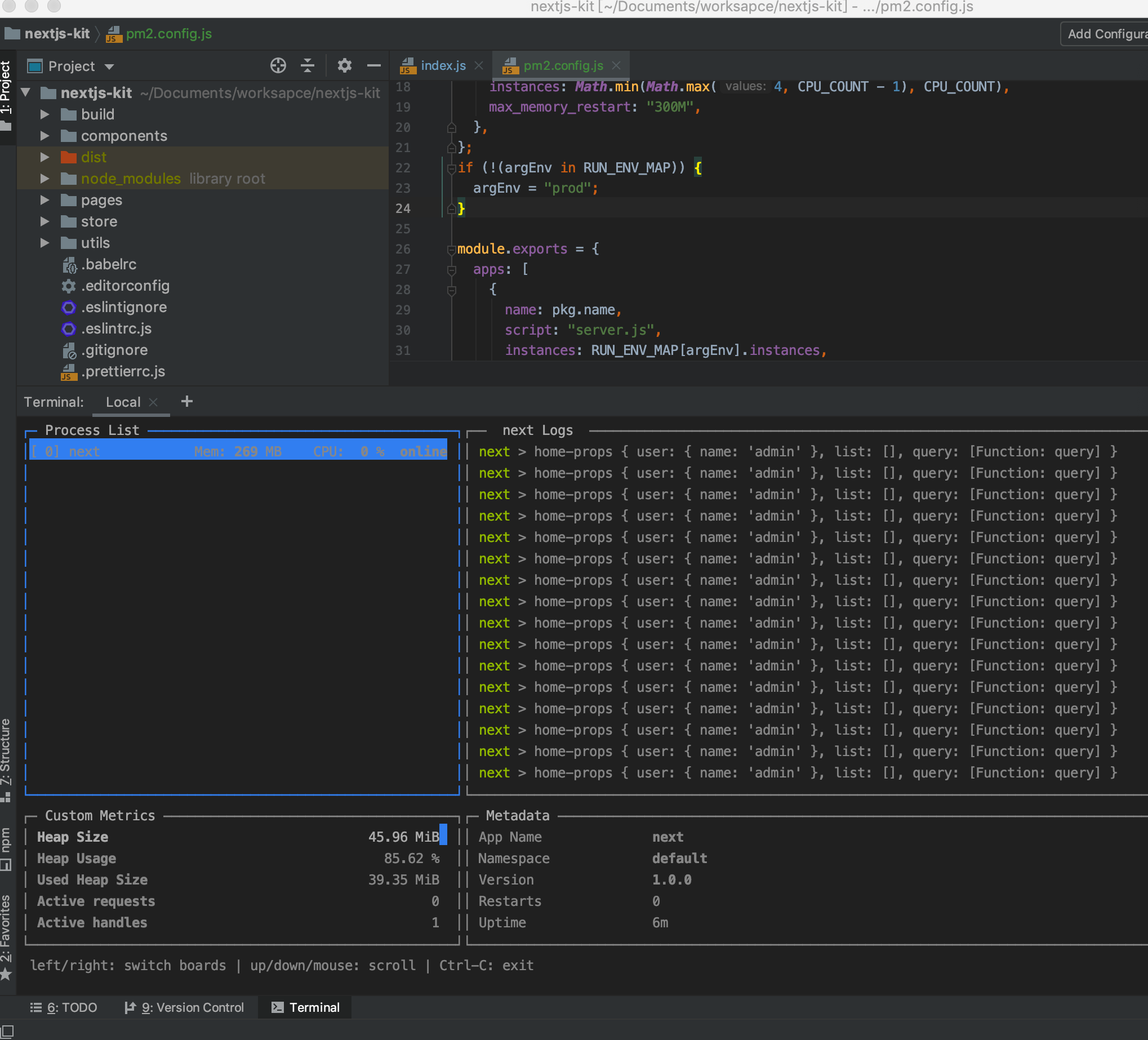
Task: Open the Project panel options gear
Action: tap(345, 65)
